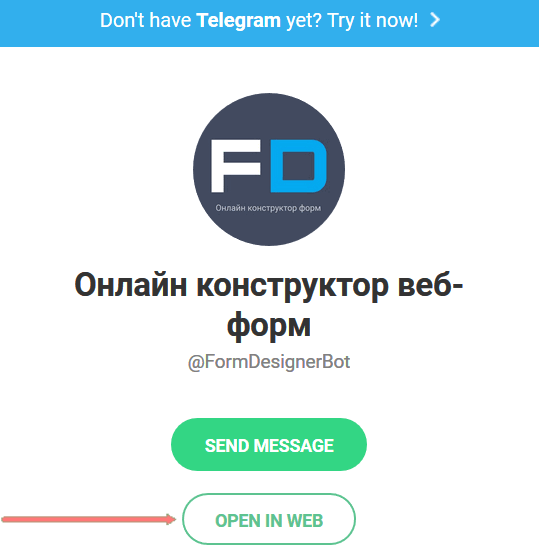Viewport: 539px width, 551px height.
Task: Click the word "конструктор" in the heading
Action: coord(292,287)
